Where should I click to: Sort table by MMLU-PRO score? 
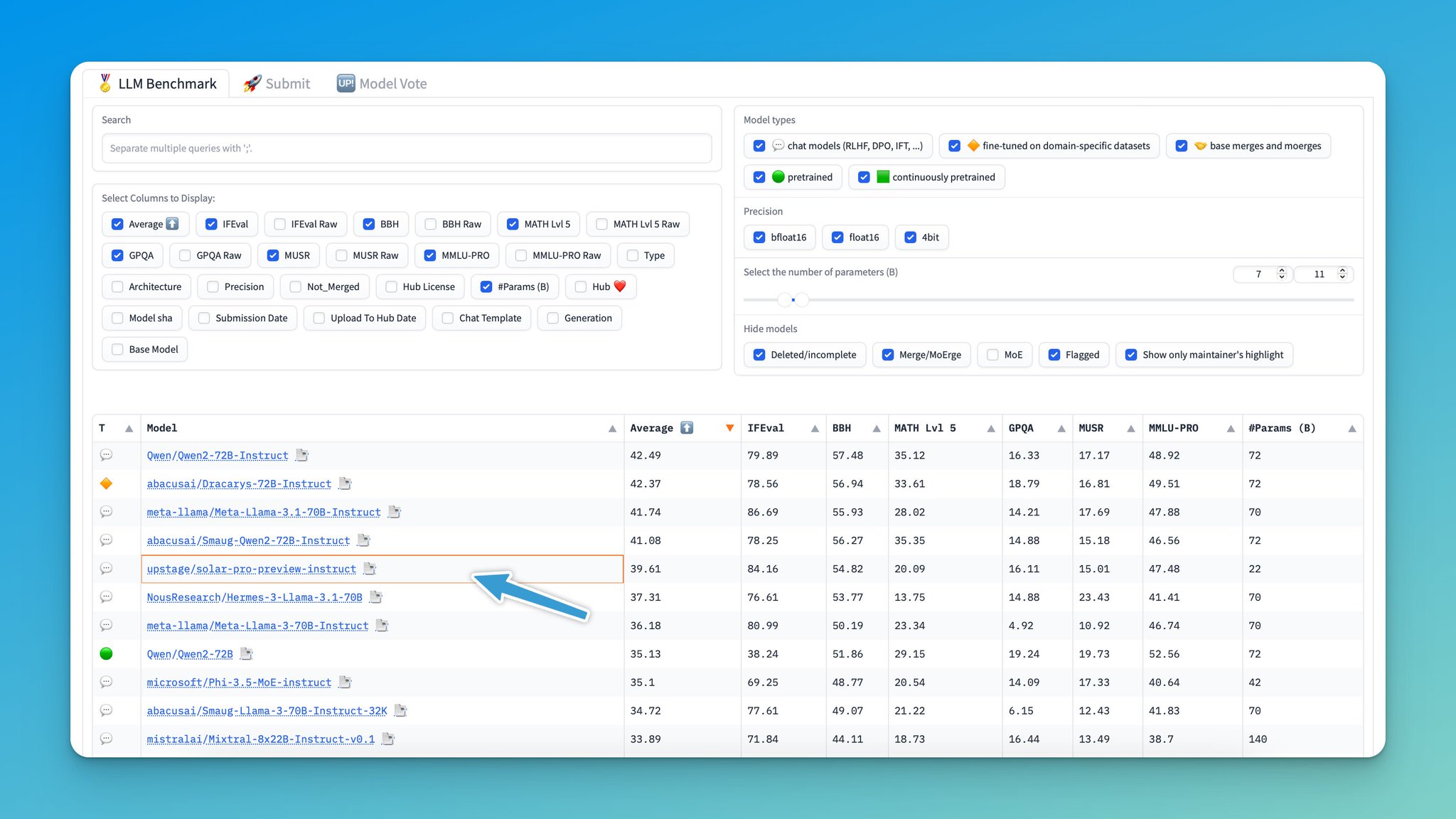[x=1231, y=429]
